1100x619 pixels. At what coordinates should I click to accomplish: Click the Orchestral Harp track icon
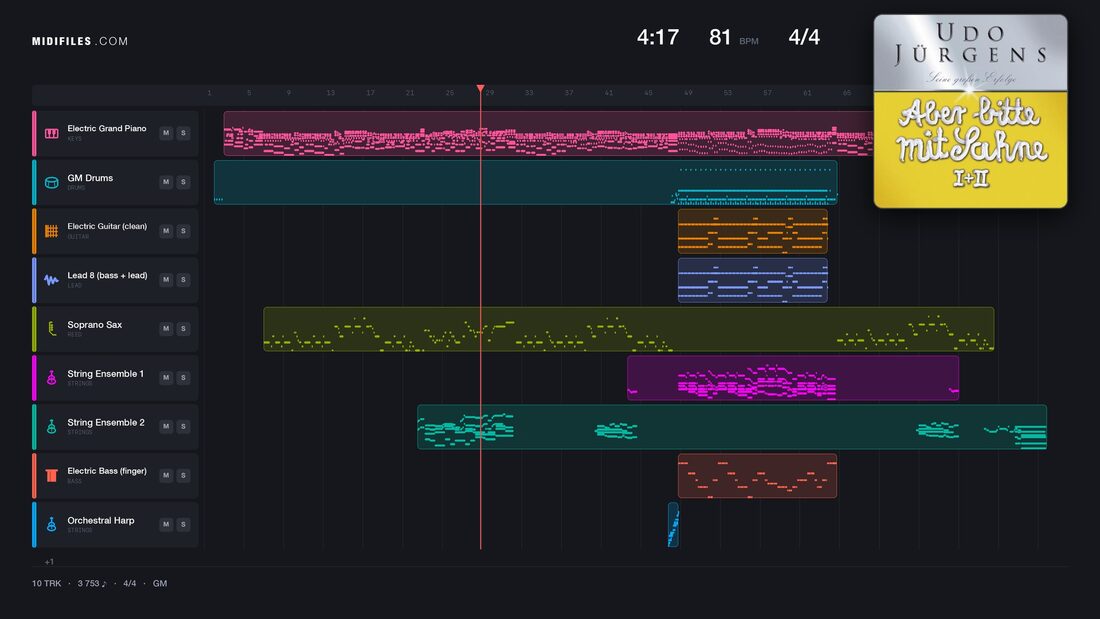(x=51, y=524)
